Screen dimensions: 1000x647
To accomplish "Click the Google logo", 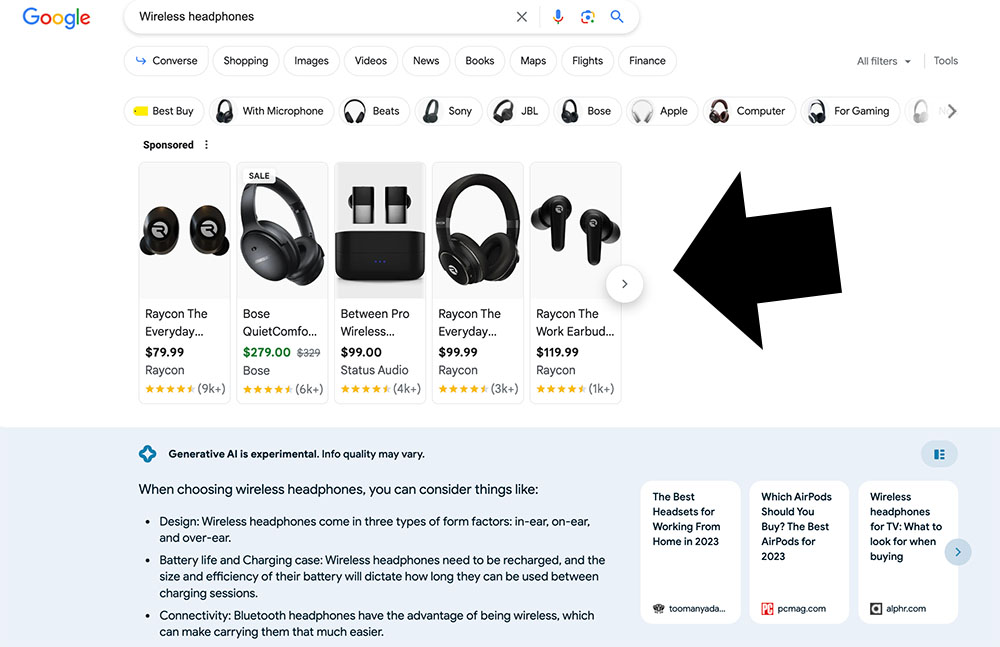I will coord(56,18).
